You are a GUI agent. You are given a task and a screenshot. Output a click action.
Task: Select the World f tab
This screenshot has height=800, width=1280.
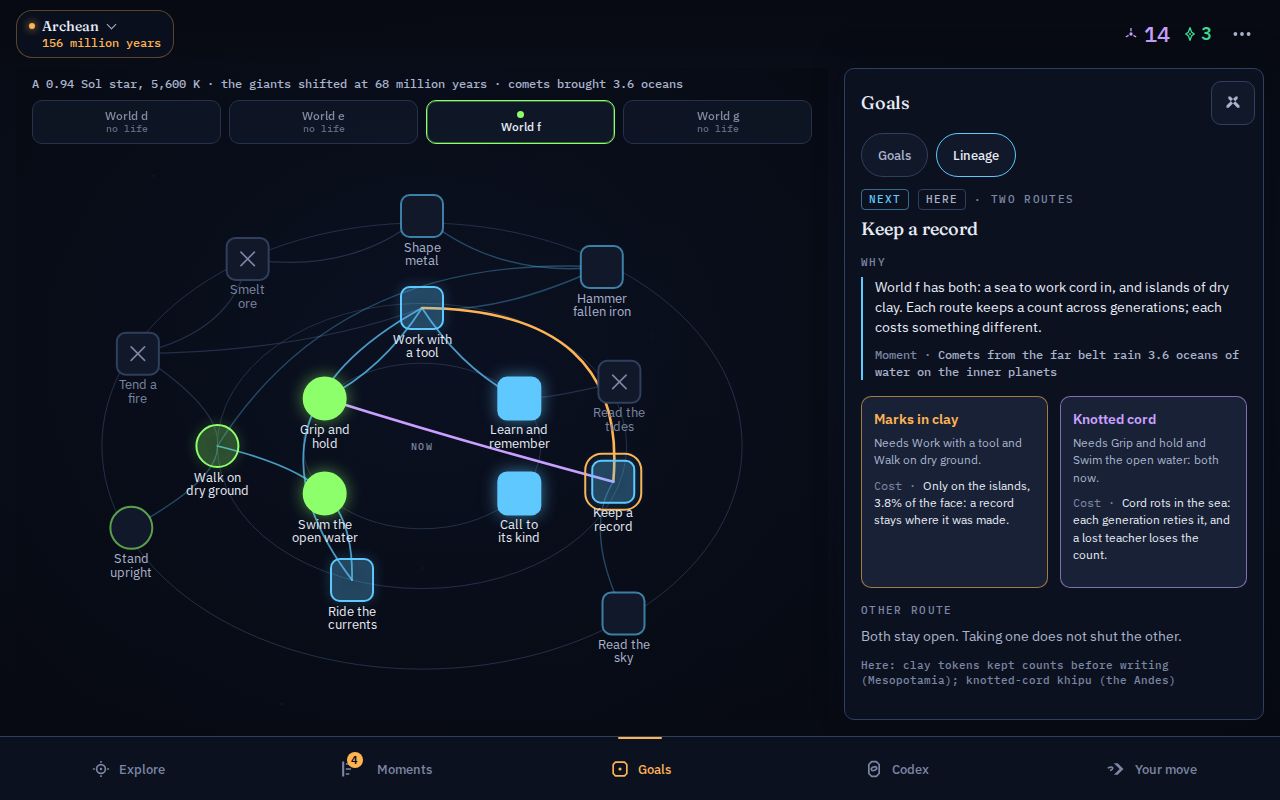[520, 122]
